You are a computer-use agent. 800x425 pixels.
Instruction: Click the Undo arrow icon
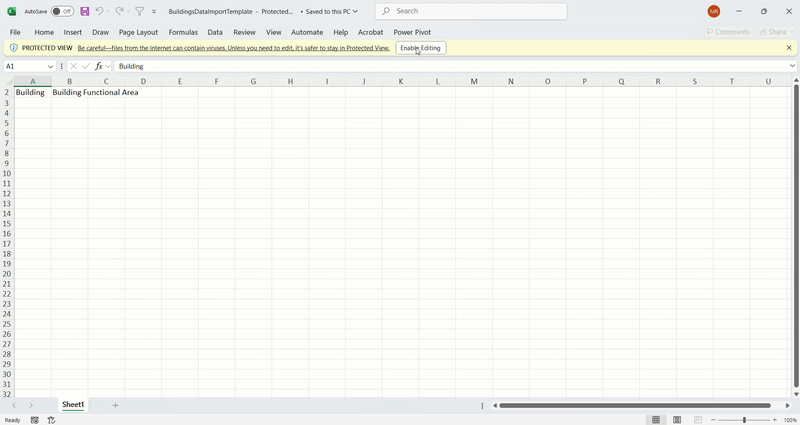(99, 11)
